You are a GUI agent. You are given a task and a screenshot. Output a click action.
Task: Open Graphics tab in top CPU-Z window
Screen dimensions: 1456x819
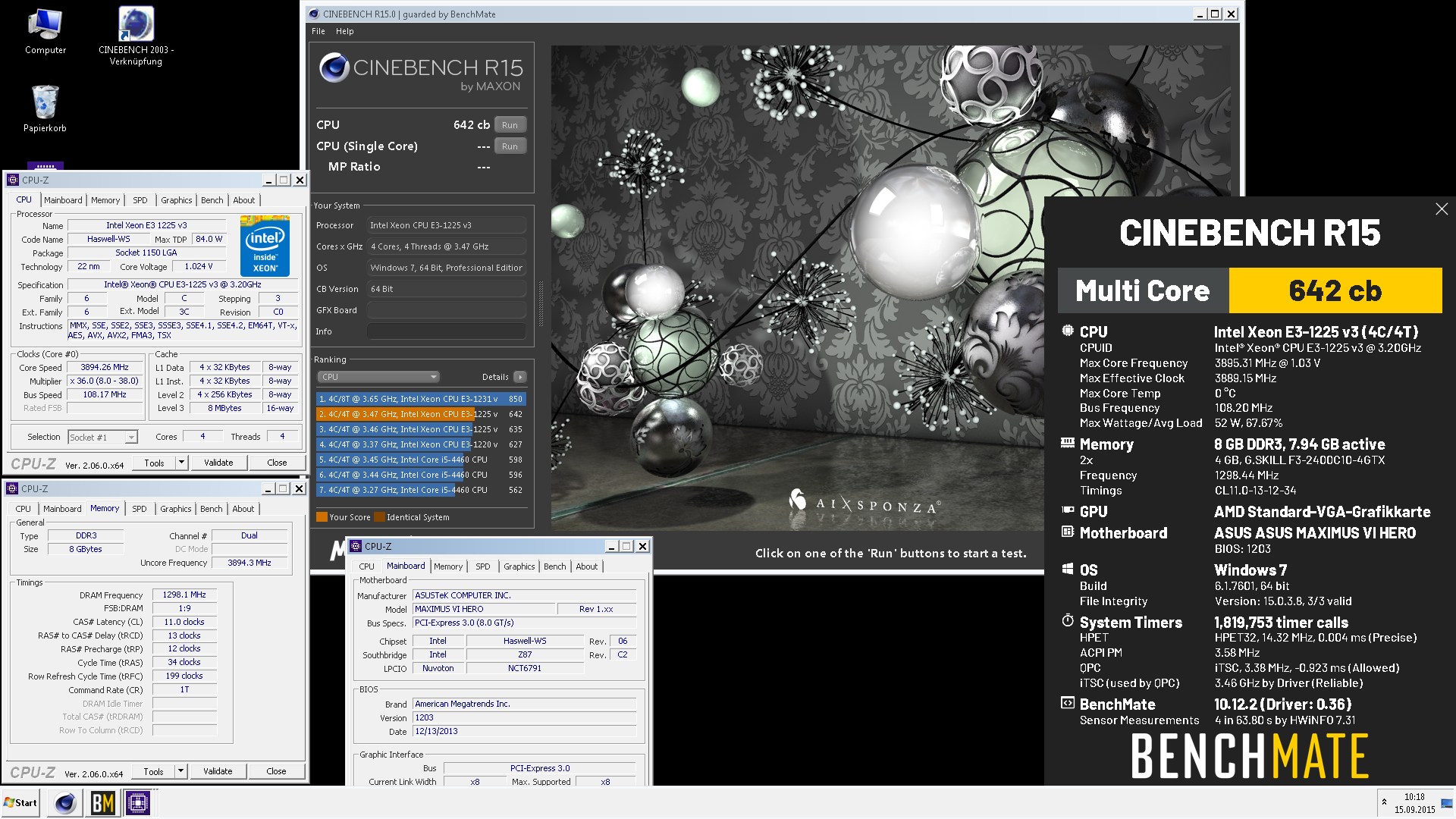(177, 200)
